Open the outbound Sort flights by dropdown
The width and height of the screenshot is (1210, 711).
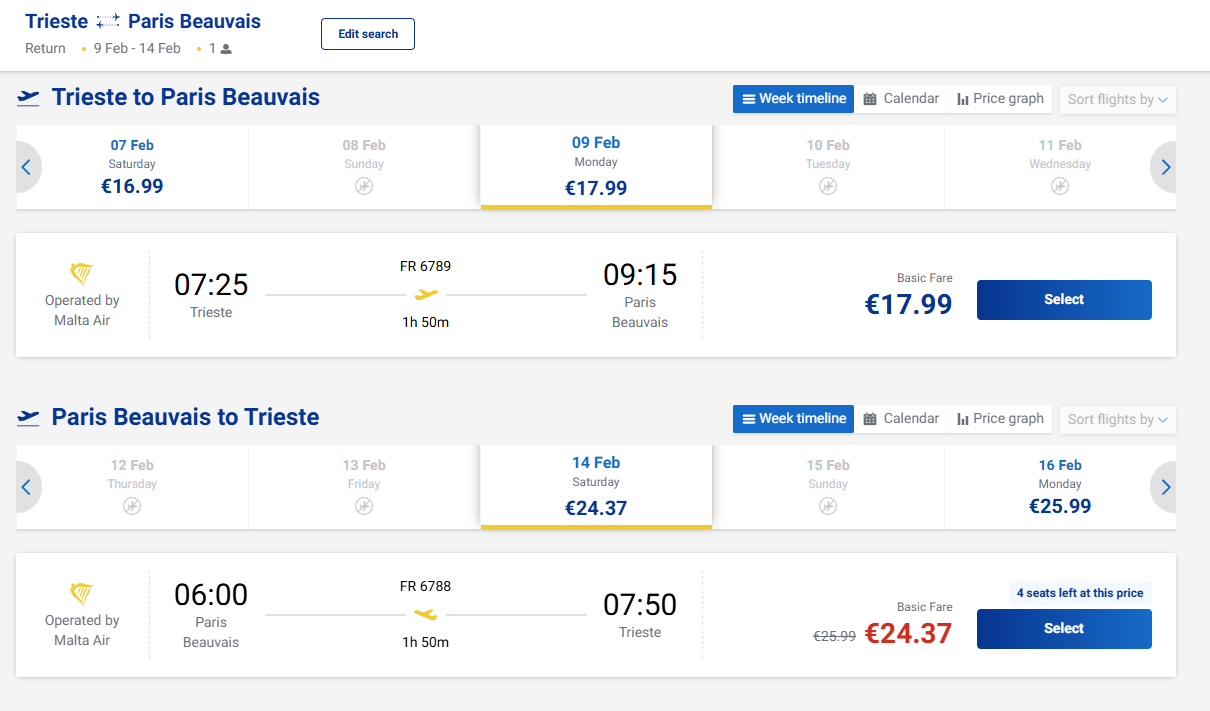pos(1117,99)
